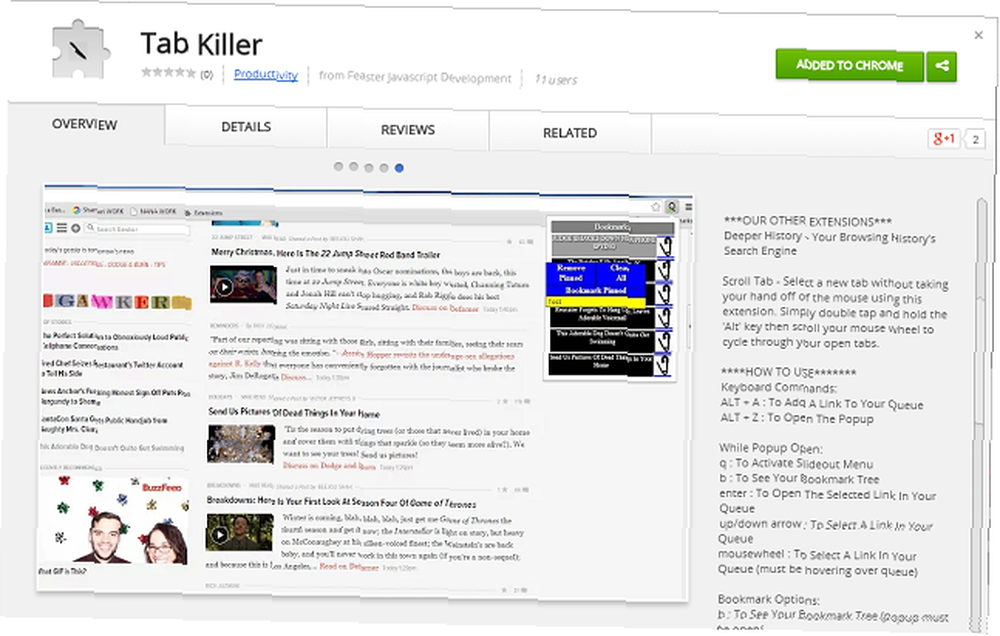Click the 'from Feaster Javascript Development' text
This screenshot has height=636, width=1000.
point(415,77)
